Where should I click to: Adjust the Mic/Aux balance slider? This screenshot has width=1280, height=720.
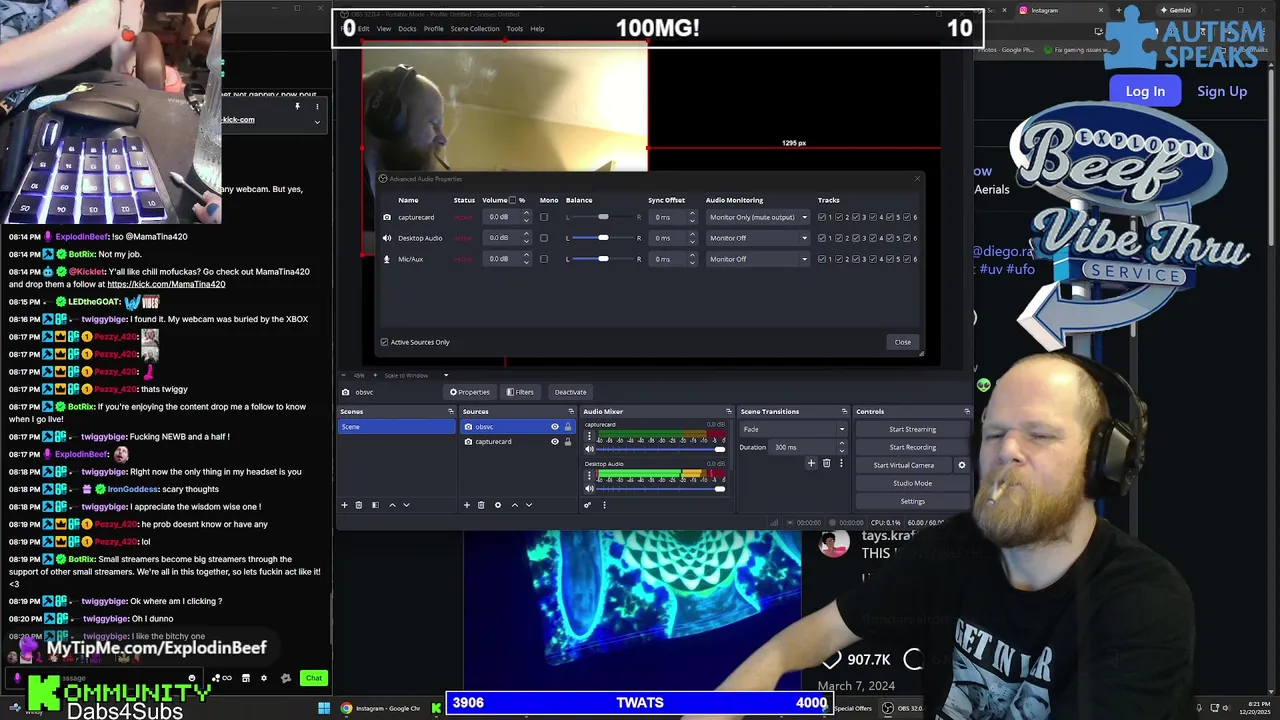coord(603,259)
